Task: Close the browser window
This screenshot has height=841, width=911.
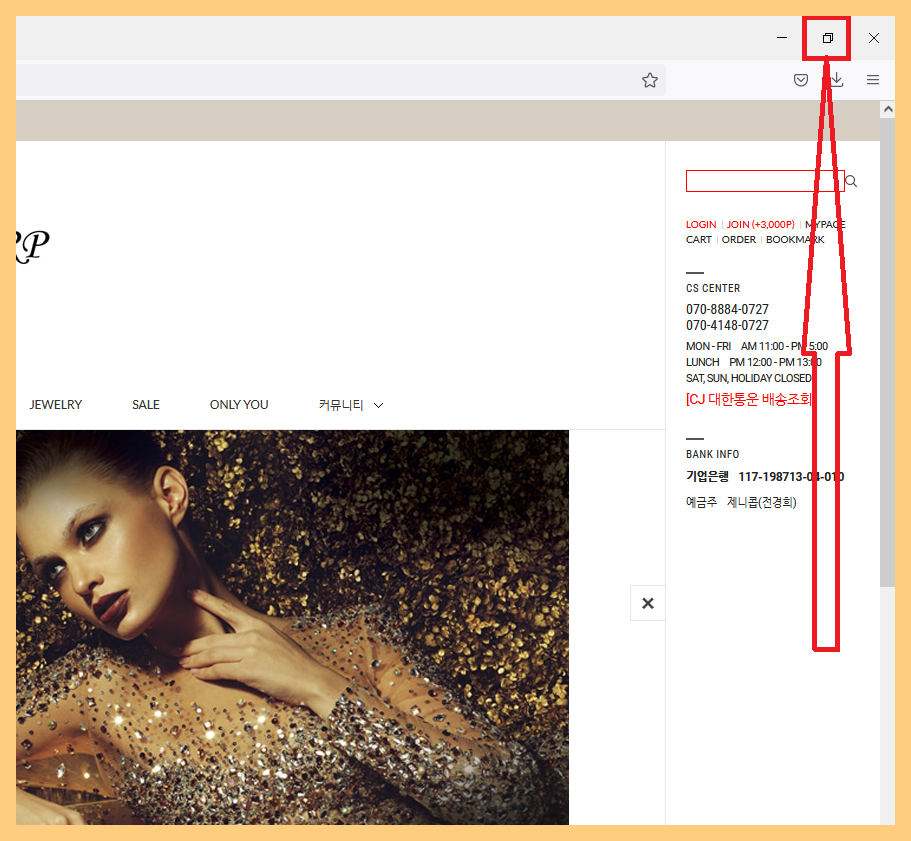Action: pos(873,38)
